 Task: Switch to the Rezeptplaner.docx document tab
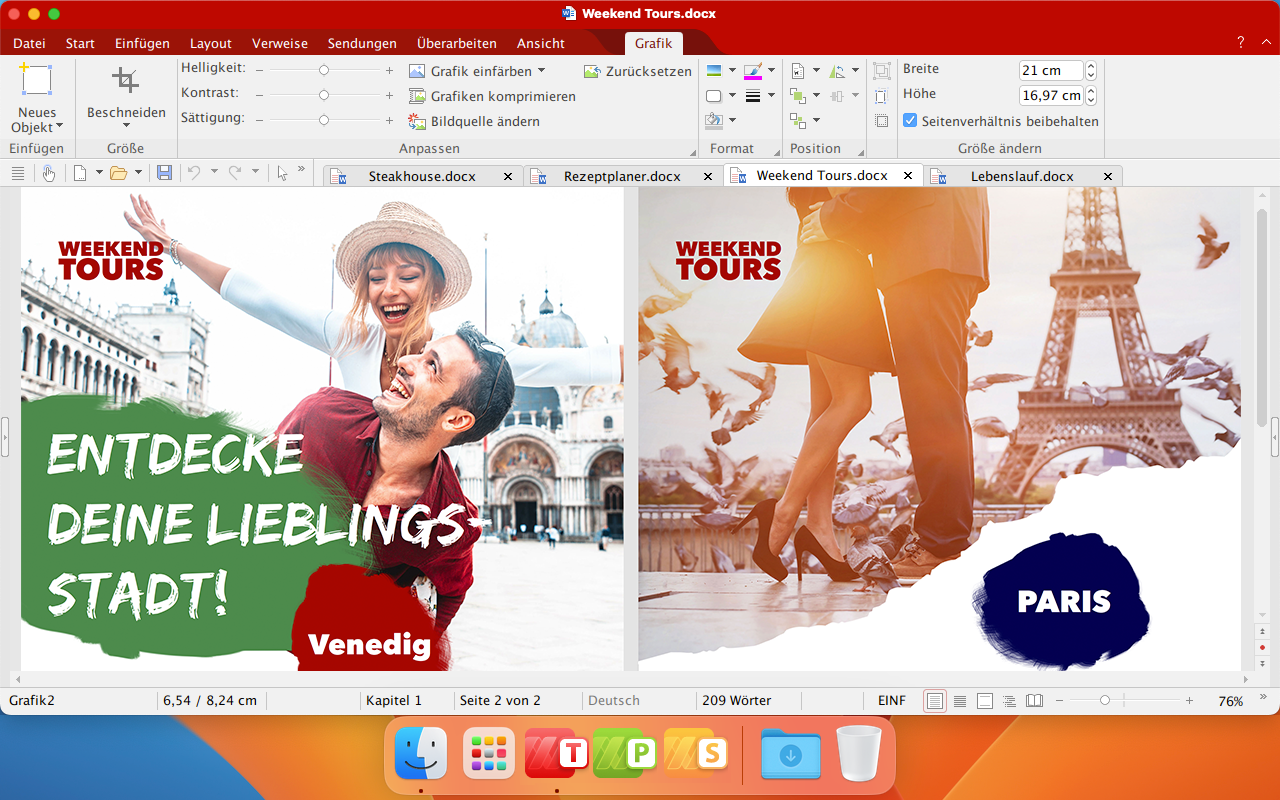[621, 176]
